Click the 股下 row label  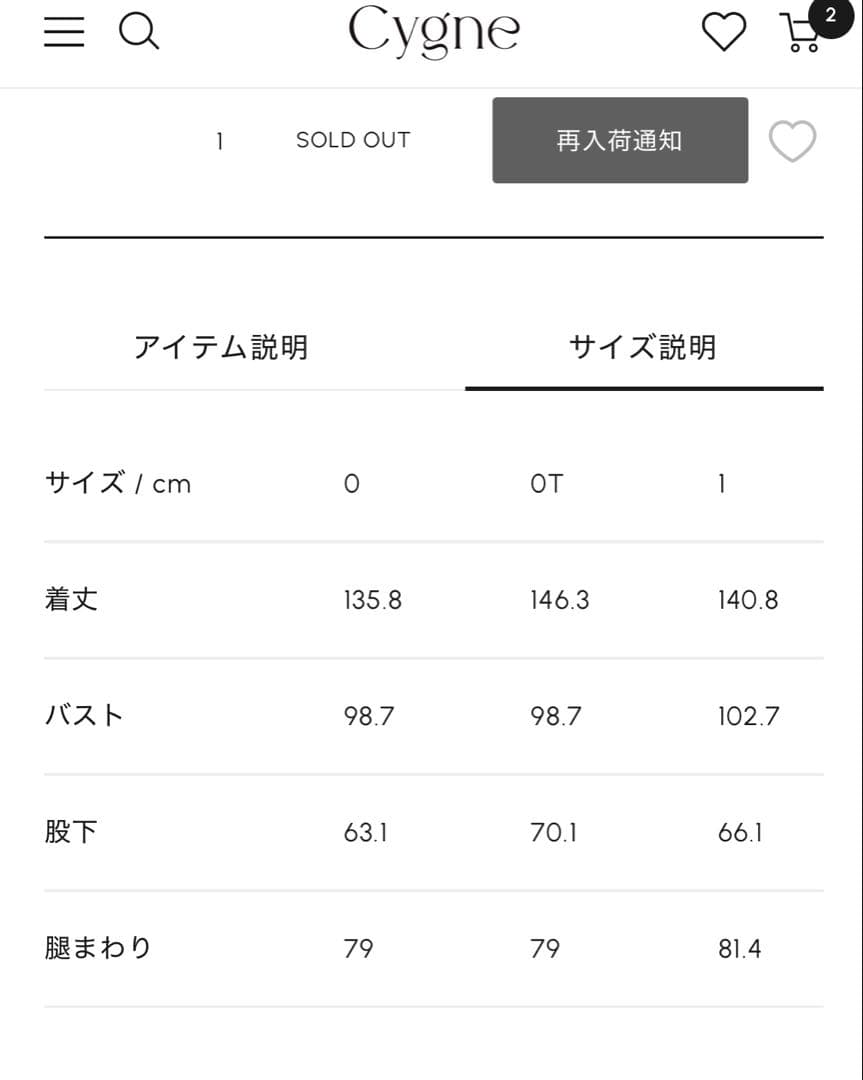point(71,832)
